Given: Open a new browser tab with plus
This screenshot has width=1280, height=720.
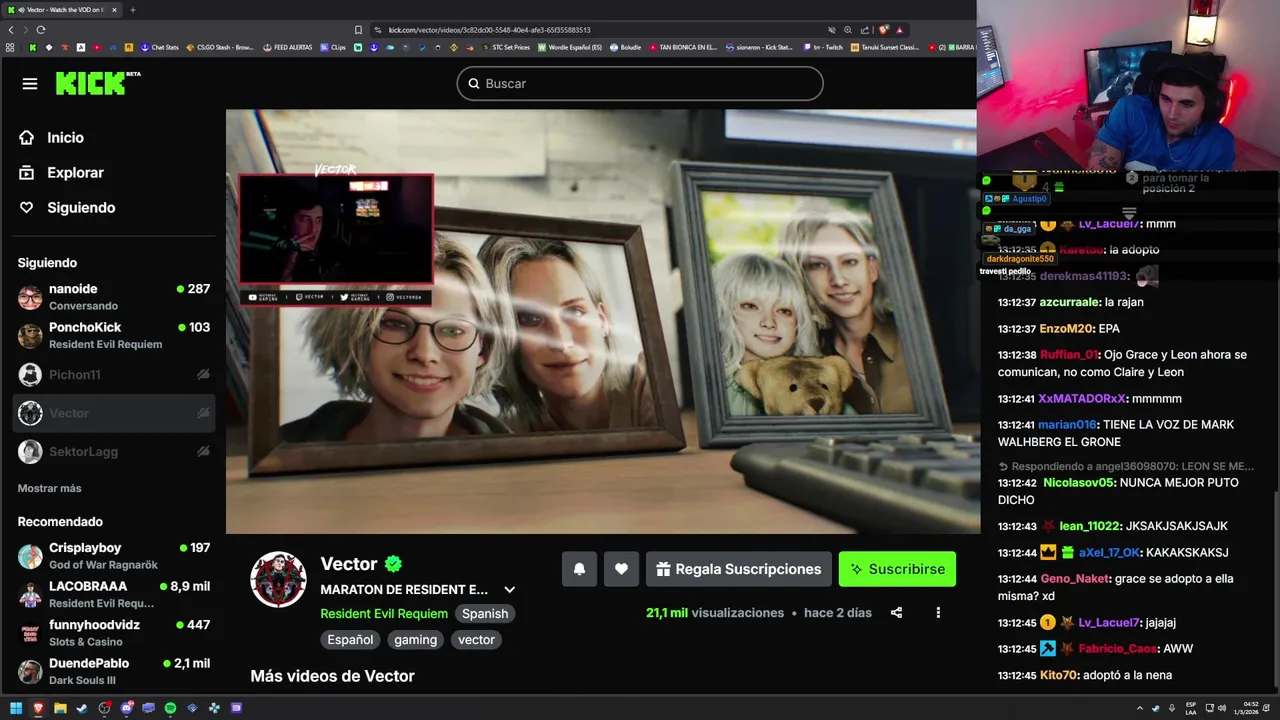Looking at the screenshot, I should pos(132,10).
